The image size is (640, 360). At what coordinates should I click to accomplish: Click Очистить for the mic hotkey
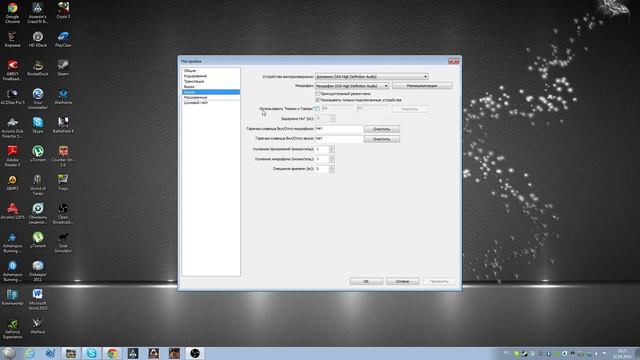(x=382, y=129)
